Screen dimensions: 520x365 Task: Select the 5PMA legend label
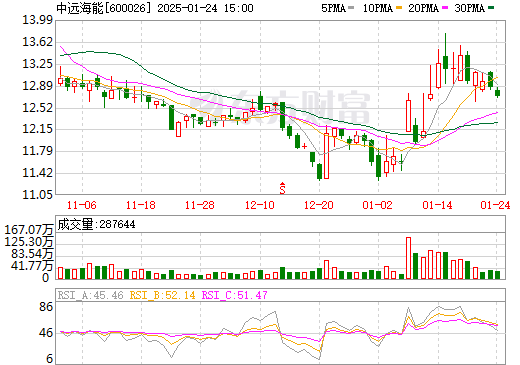(333, 8)
